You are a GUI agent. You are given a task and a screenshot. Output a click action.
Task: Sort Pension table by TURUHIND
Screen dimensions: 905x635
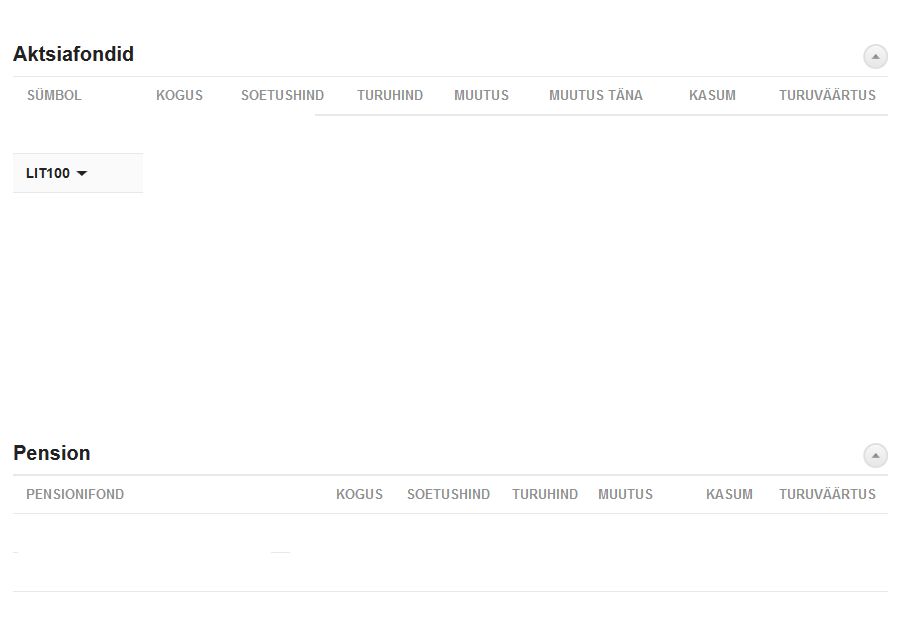click(x=545, y=495)
